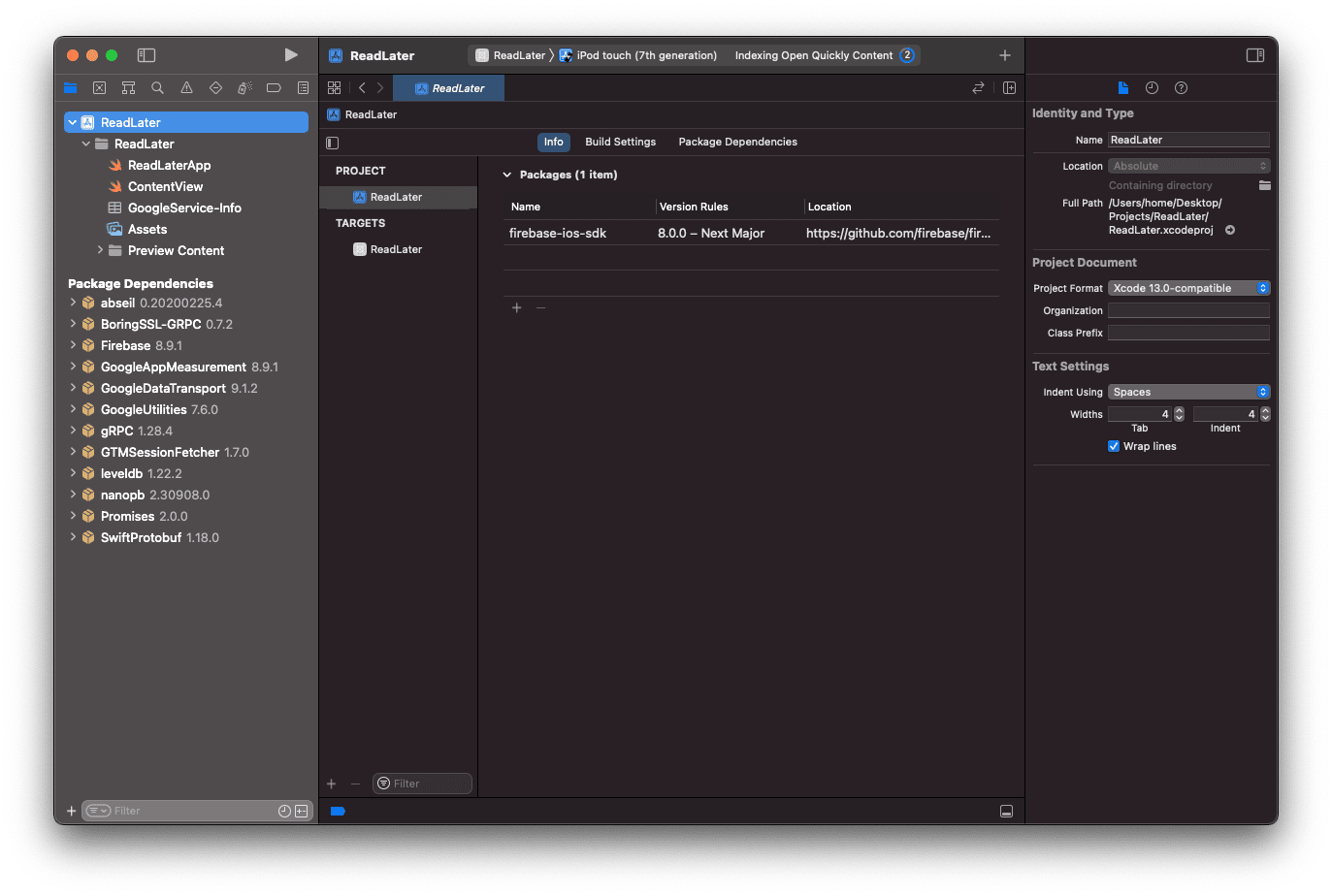
Task: Click the Class Prefix field
Action: [x=1188, y=334]
